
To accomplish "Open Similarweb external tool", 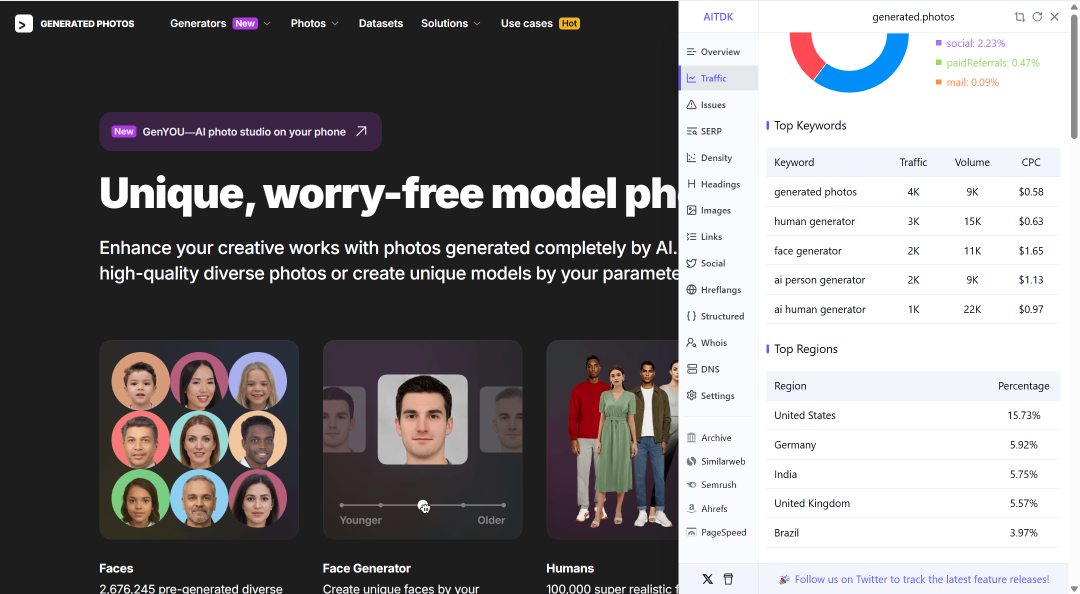I will pyautogui.click(x=718, y=461).
